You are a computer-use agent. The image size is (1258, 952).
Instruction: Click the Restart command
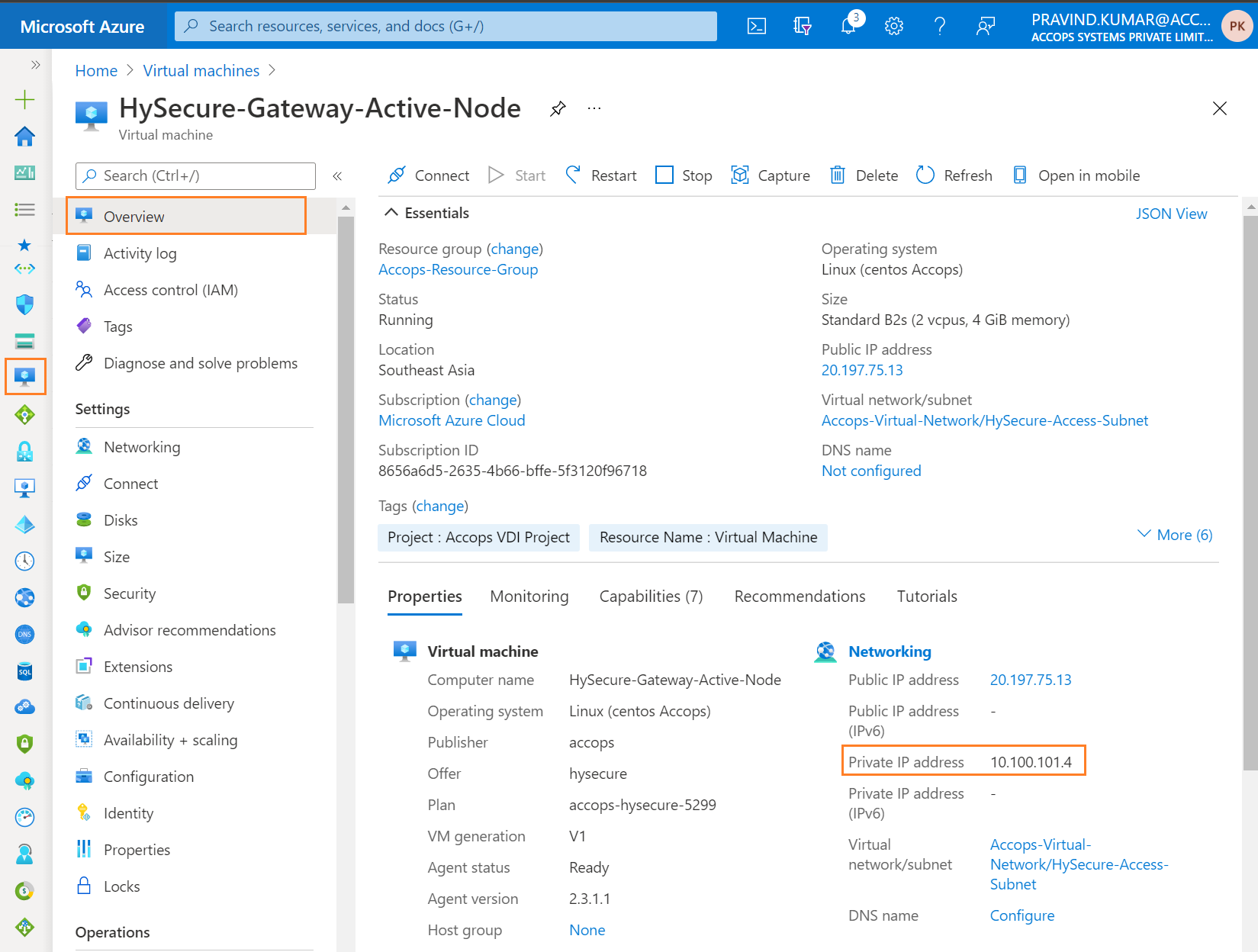pos(601,175)
